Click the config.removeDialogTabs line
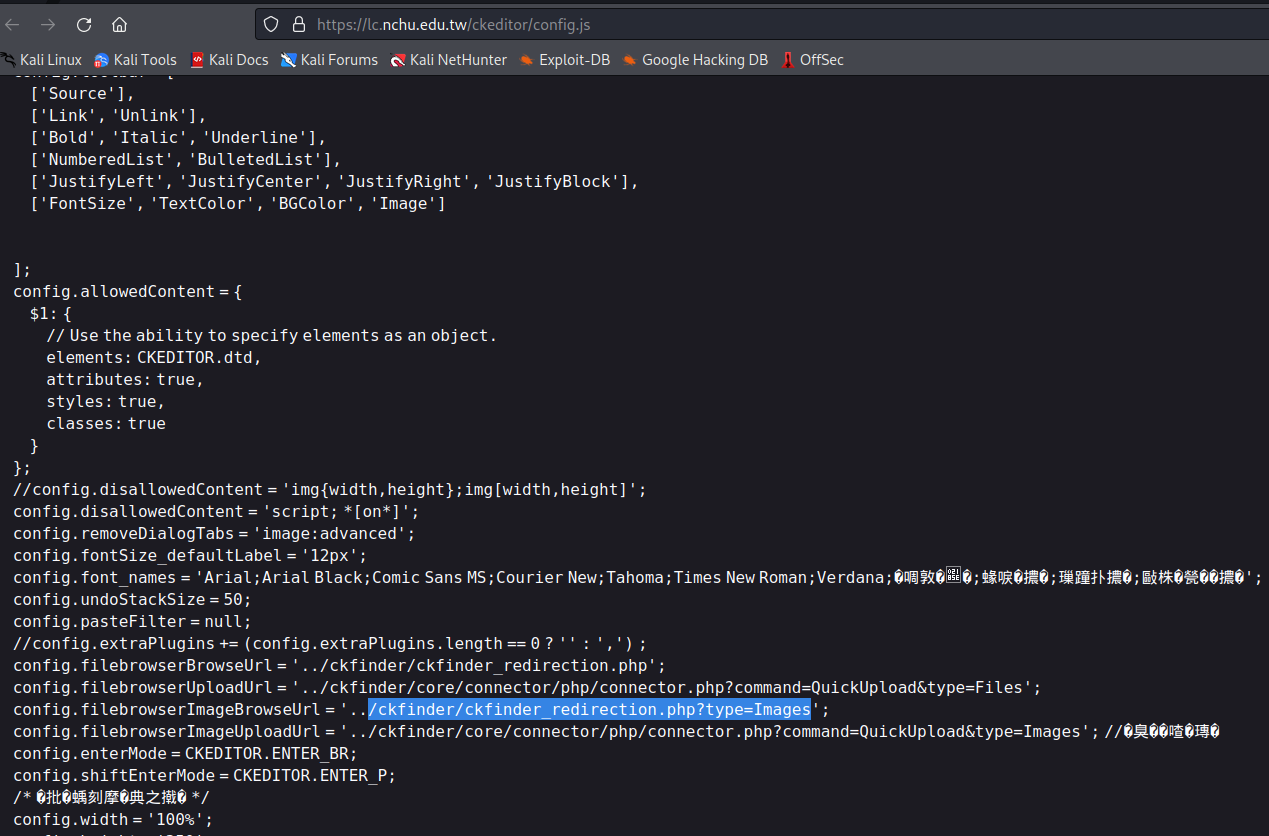This screenshot has width=1269, height=836. (x=214, y=534)
